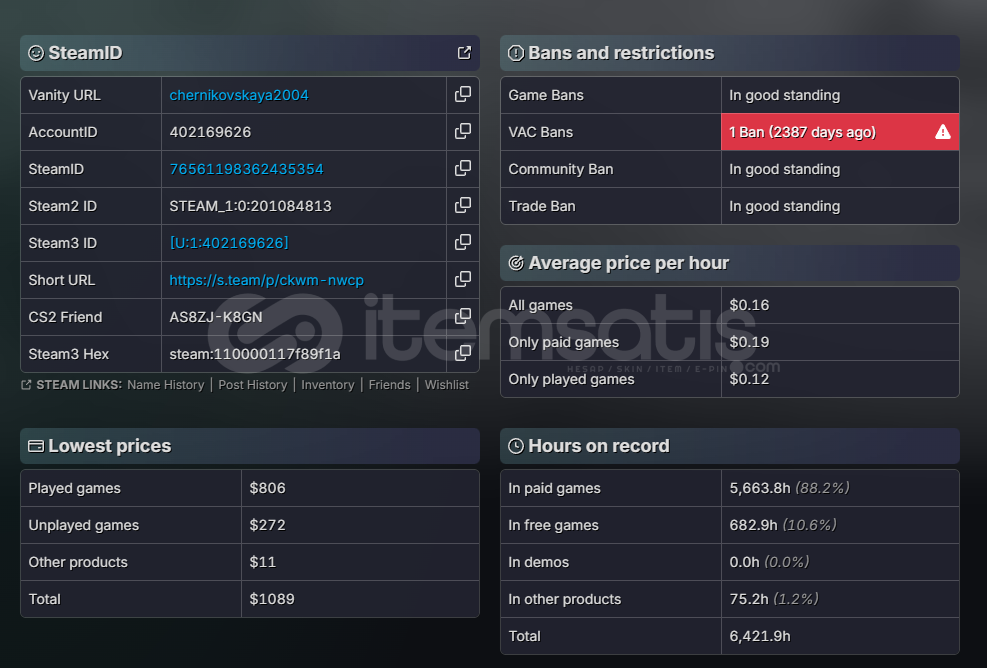987x668 pixels.
Task: Click the [U:1:402169626] Steam3 ID link
Action: tap(229, 243)
